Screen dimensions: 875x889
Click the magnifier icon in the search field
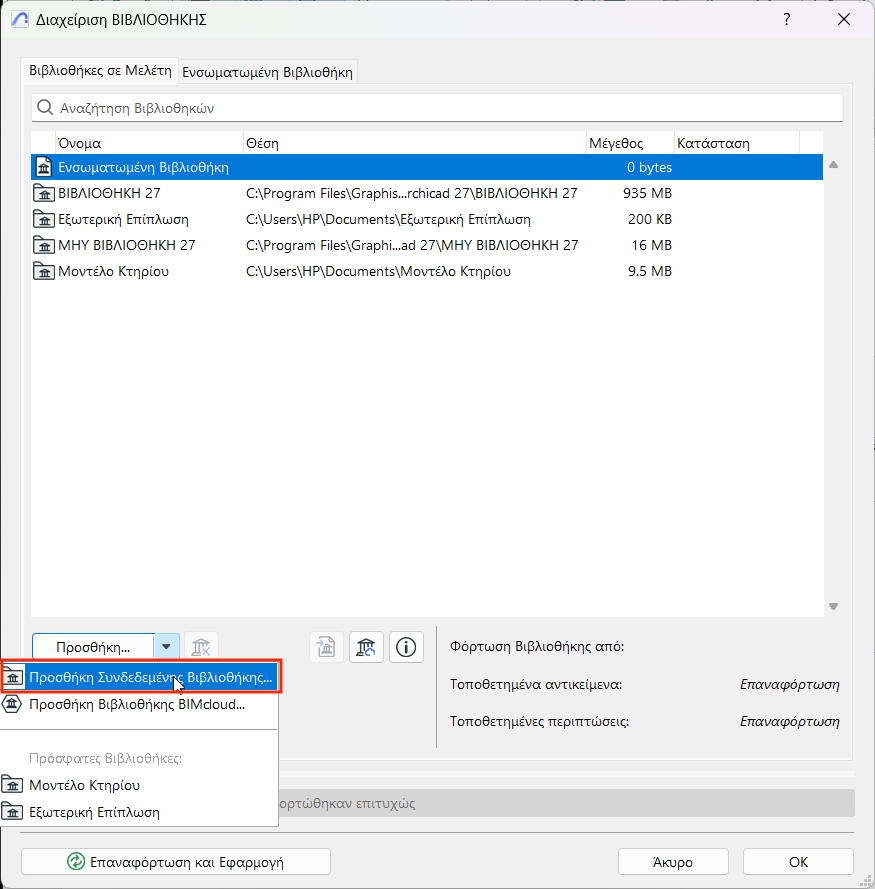[x=45, y=107]
